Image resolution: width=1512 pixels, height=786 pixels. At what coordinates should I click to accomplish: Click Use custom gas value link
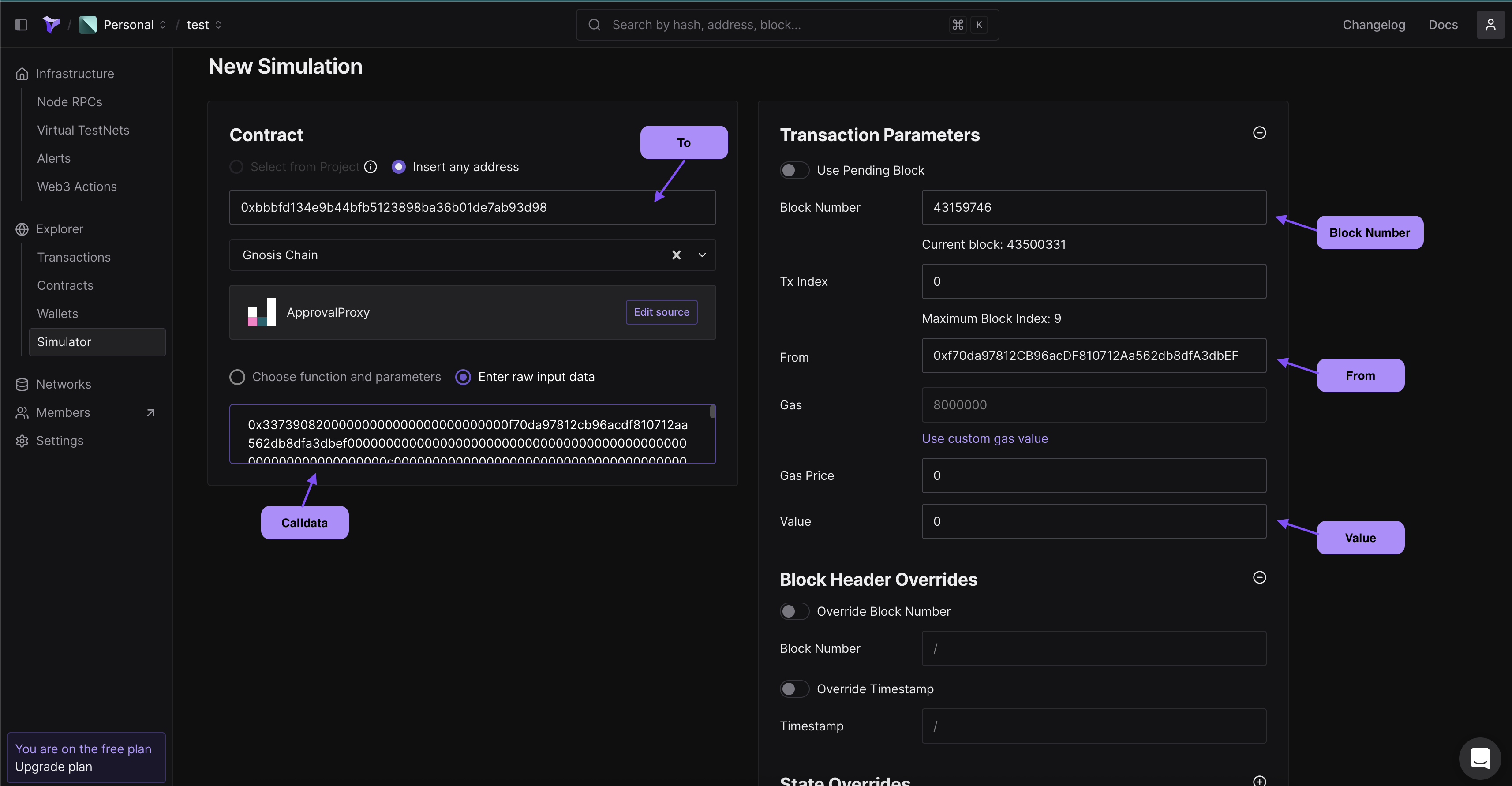tap(984, 438)
